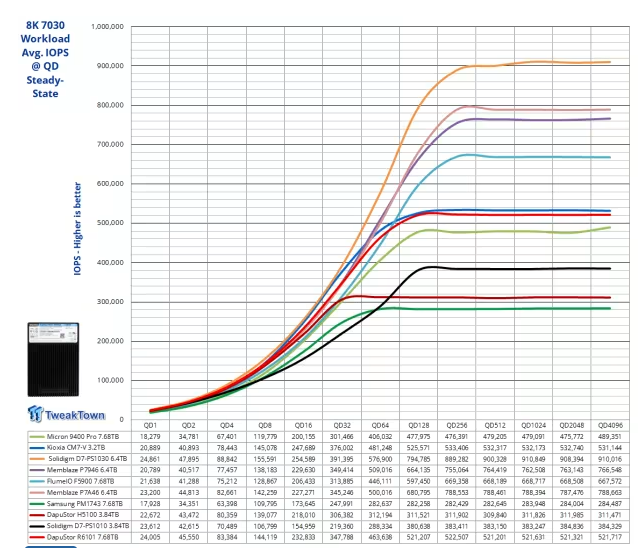Click the TweakTown logo

67,414
